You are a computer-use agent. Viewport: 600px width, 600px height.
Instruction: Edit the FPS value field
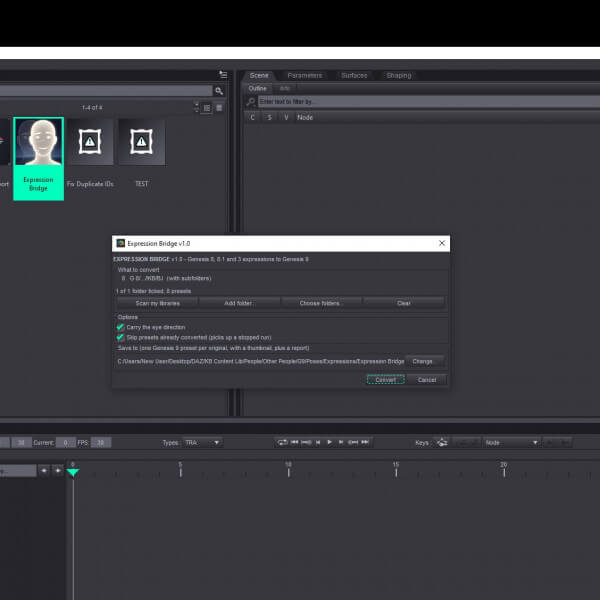(101, 443)
